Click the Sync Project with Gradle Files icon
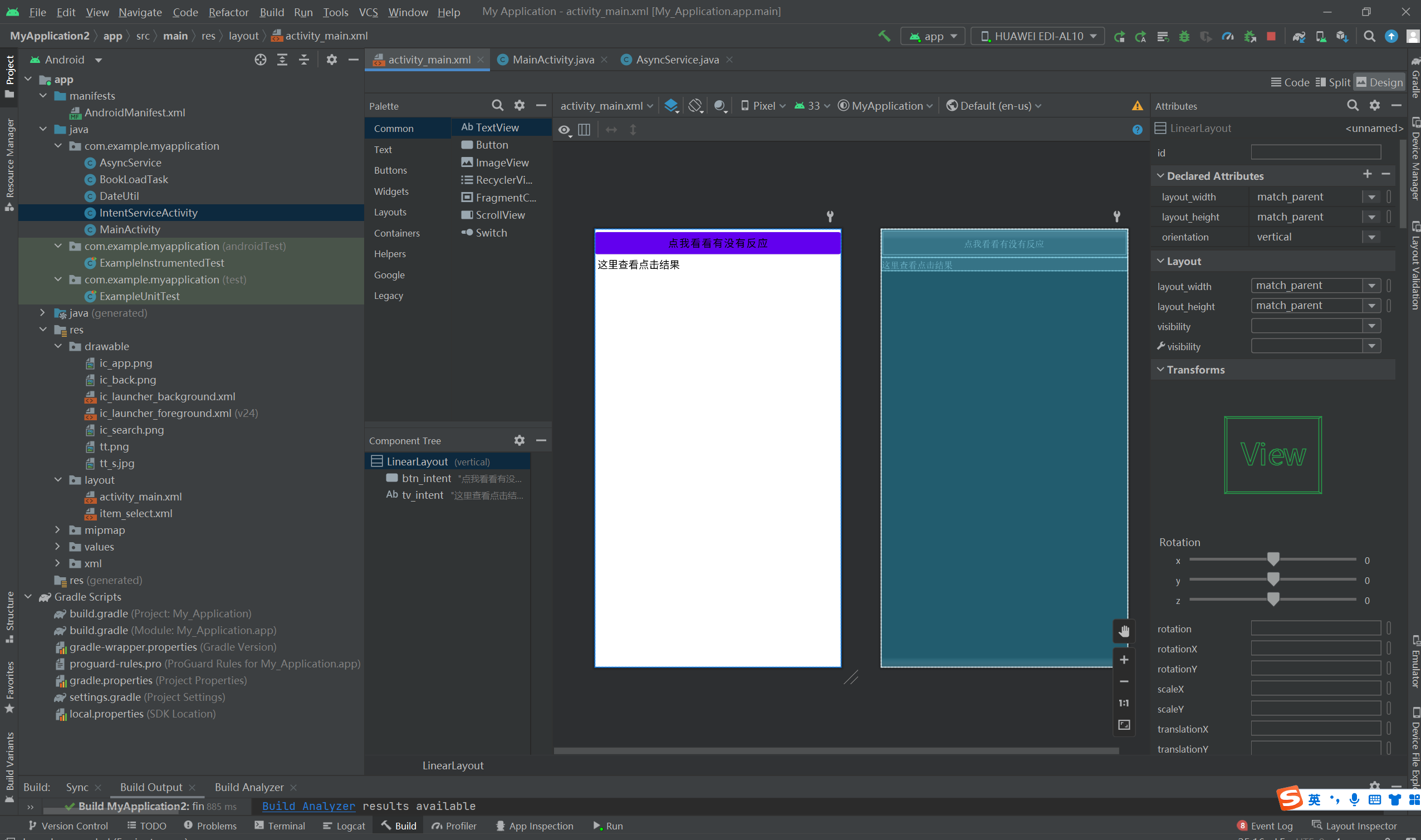This screenshot has height=840, width=1421. 1298,36
